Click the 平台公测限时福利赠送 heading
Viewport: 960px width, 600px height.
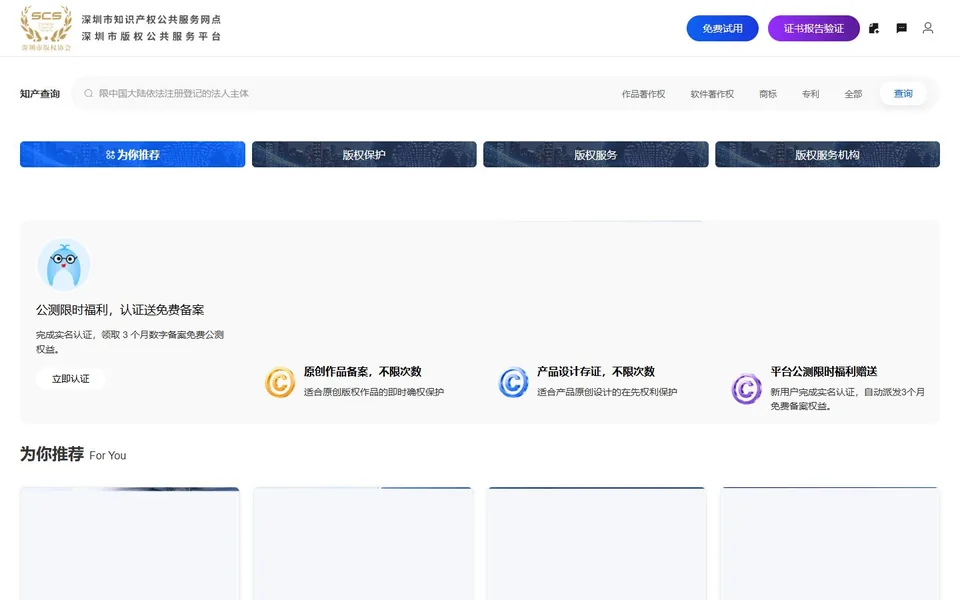823,372
